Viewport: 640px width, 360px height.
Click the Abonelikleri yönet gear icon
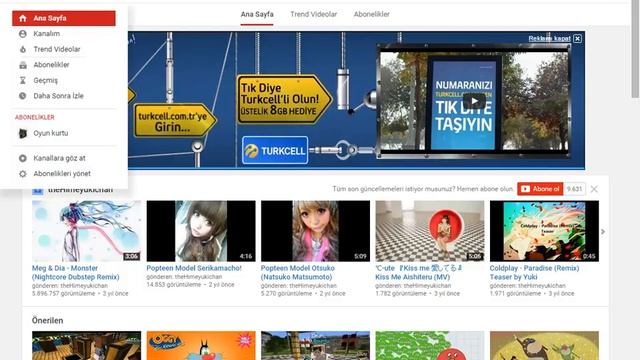pos(23,173)
